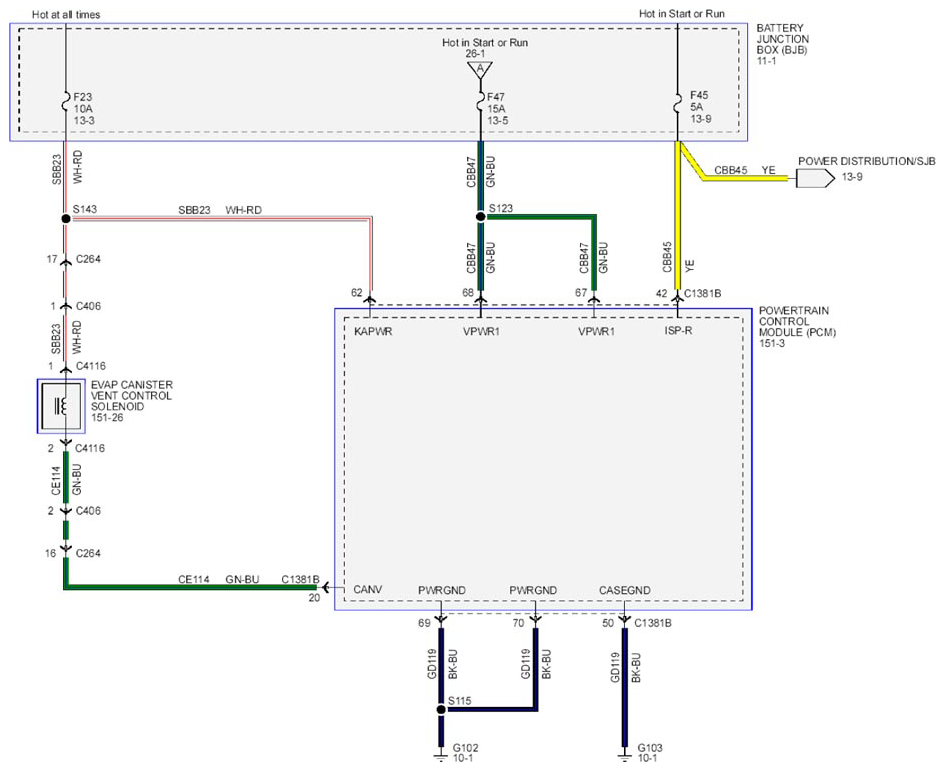
Task: Click page reference 13-3 under F23
Action: (84, 121)
